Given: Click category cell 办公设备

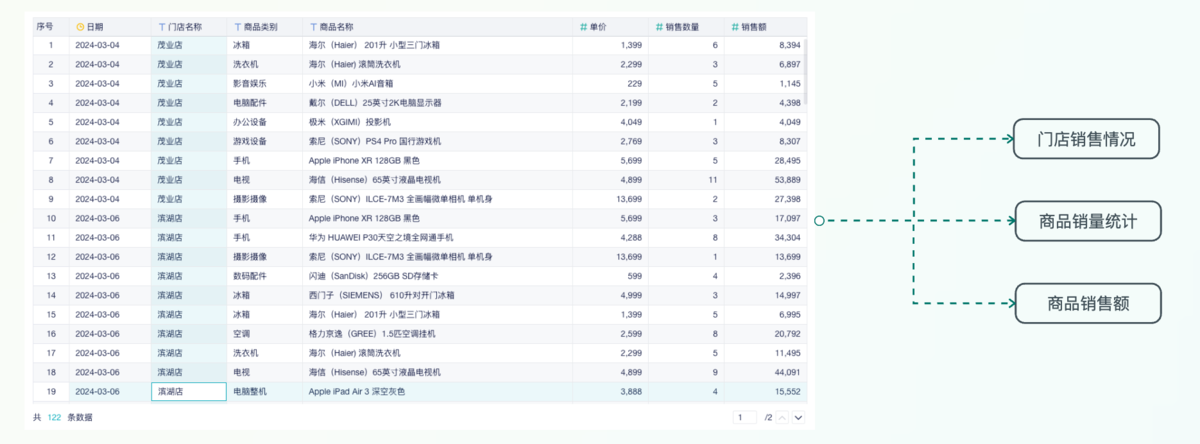Looking at the screenshot, I should point(264,122).
